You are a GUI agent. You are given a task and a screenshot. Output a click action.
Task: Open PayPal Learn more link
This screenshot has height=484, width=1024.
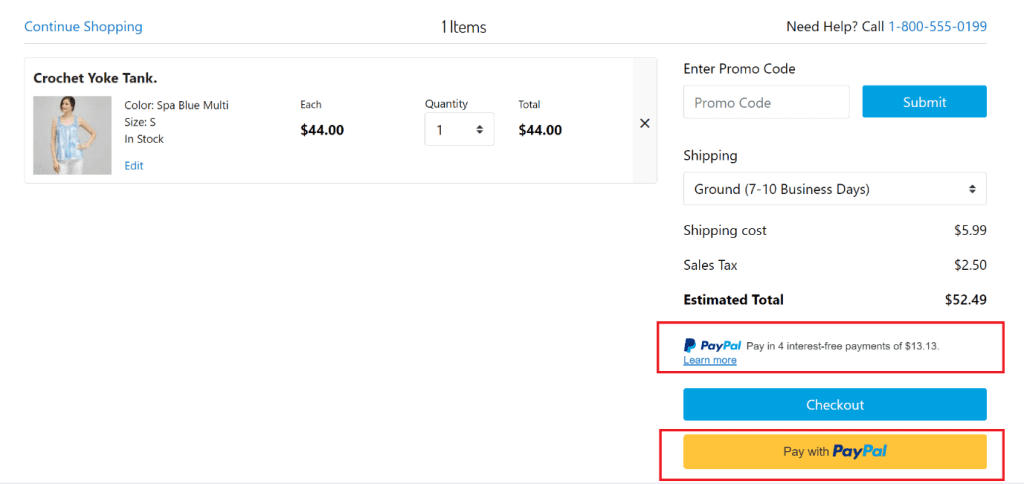click(x=710, y=360)
